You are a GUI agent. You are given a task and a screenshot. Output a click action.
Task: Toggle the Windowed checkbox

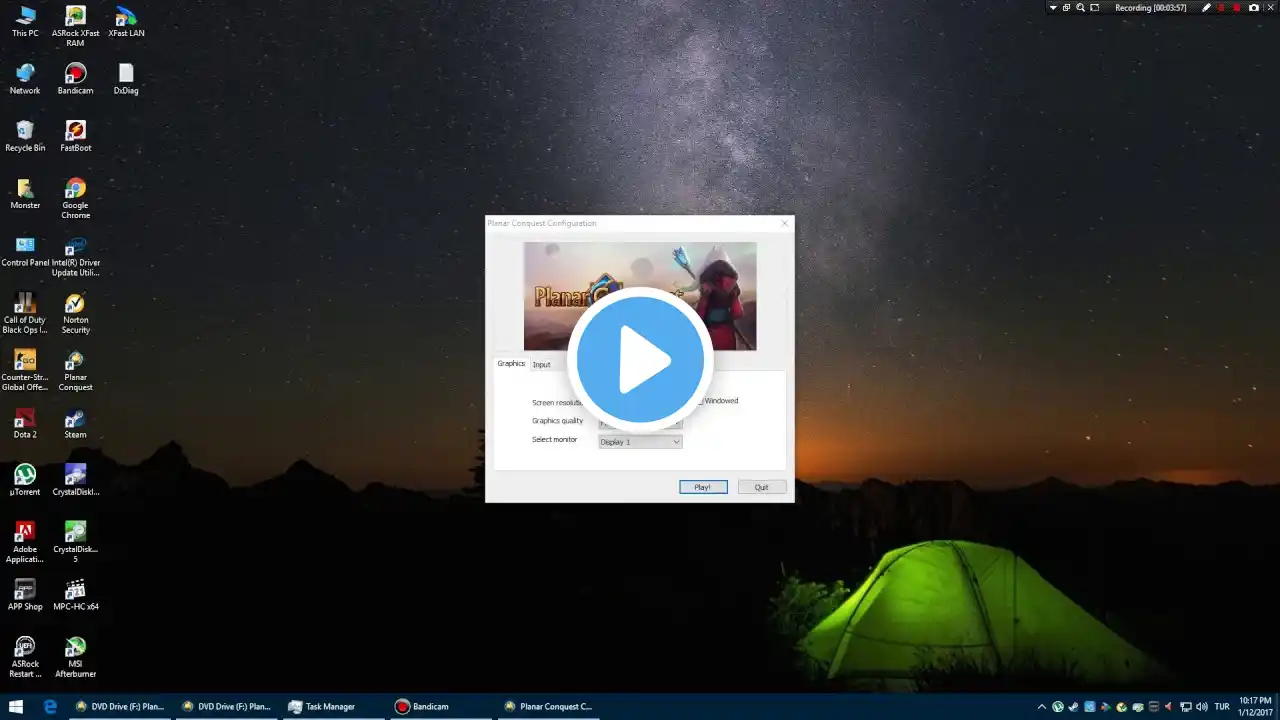[x=701, y=401]
